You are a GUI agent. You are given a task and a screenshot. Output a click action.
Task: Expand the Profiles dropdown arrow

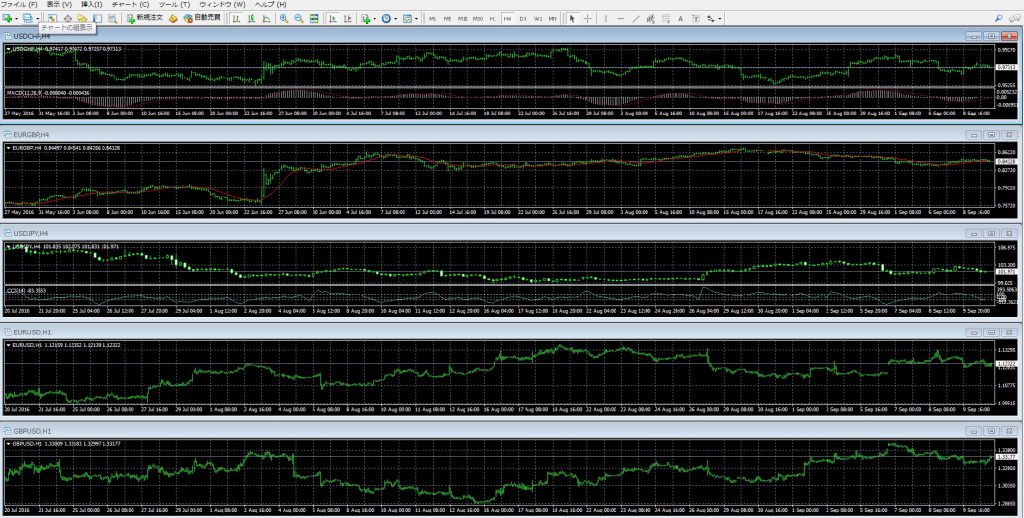[37, 18]
